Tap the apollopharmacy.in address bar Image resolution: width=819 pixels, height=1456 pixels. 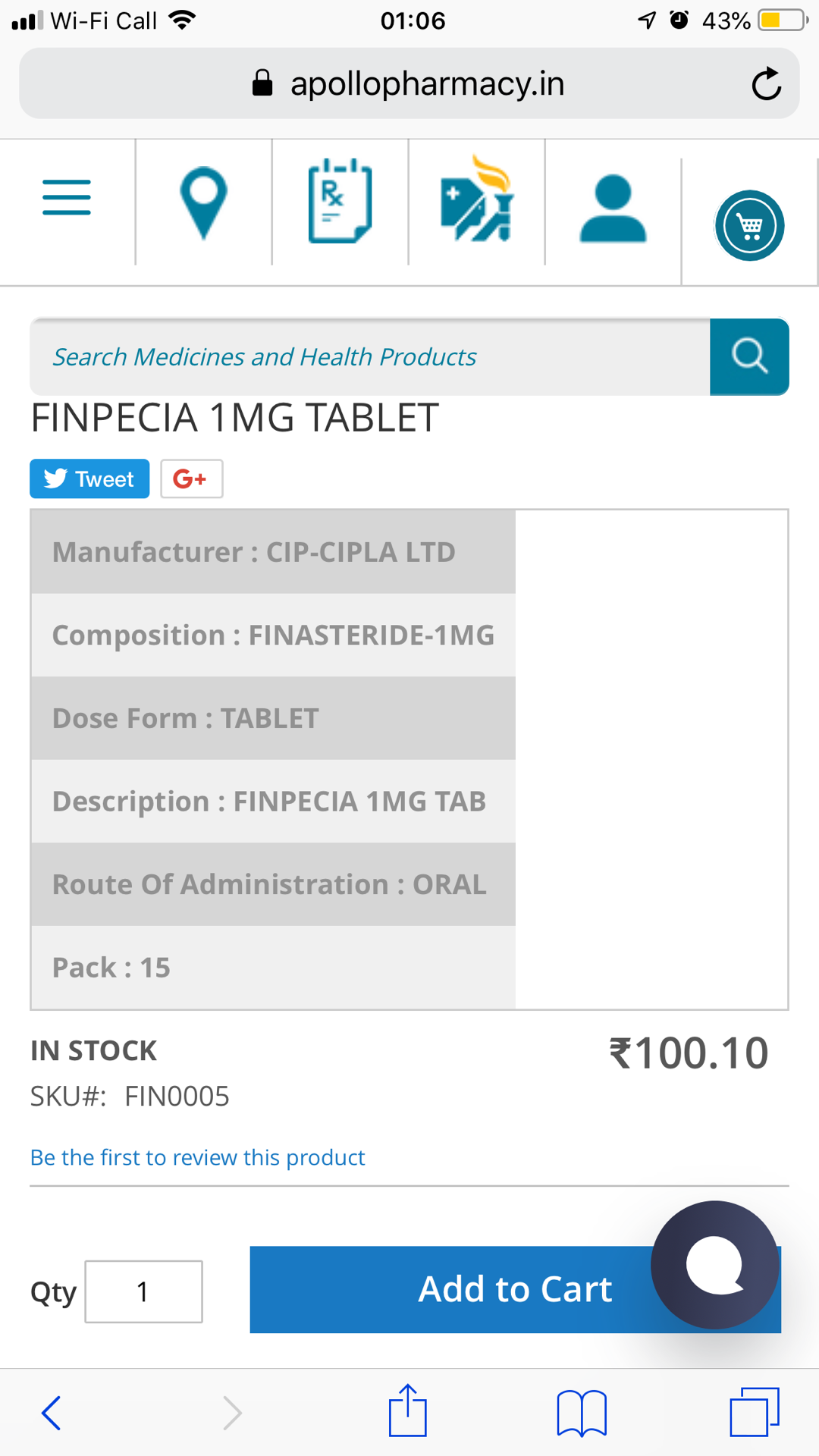coord(409,83)
